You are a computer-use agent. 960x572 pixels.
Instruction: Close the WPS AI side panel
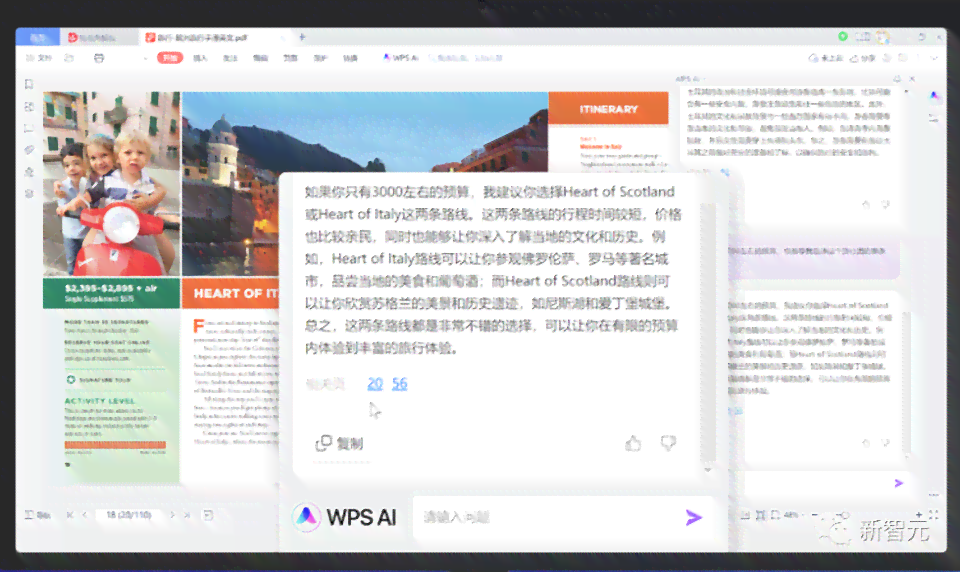tap(912, 79)
